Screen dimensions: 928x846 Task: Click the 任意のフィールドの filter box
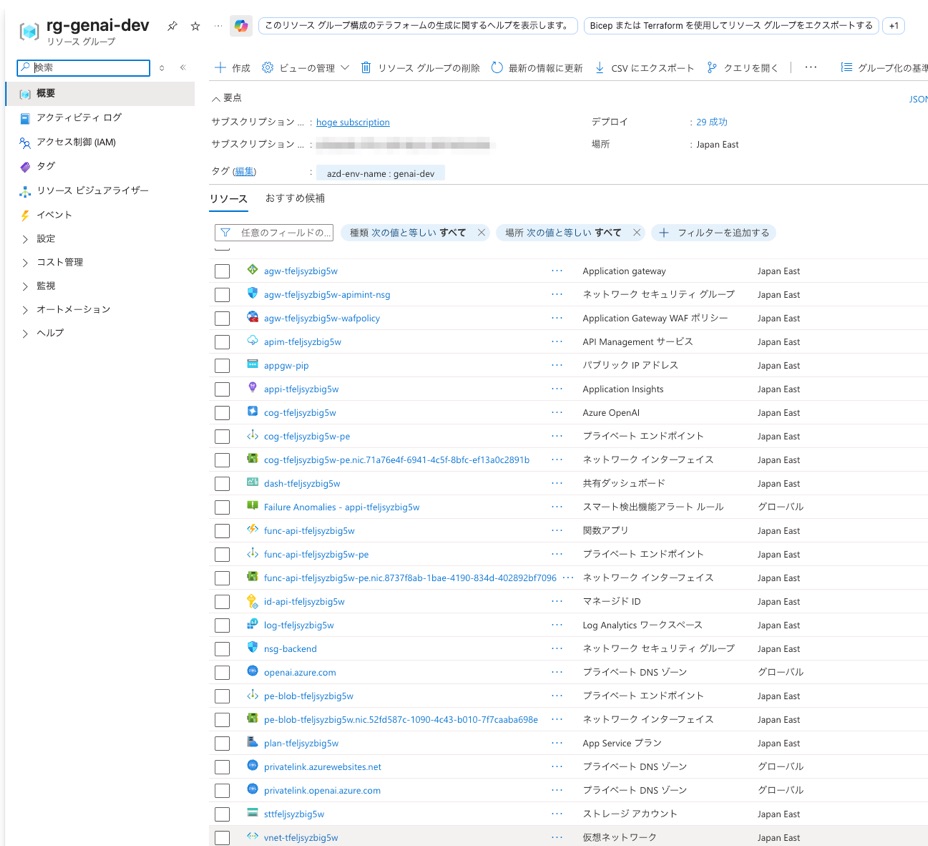[274, 233]
